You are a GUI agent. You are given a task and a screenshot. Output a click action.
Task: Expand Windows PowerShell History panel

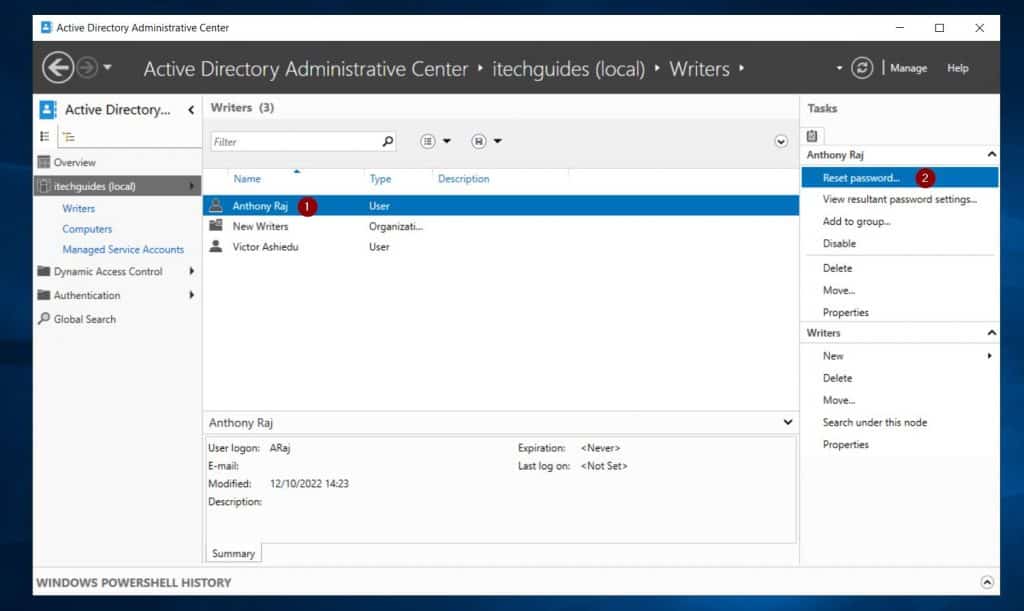coord(987,582)
